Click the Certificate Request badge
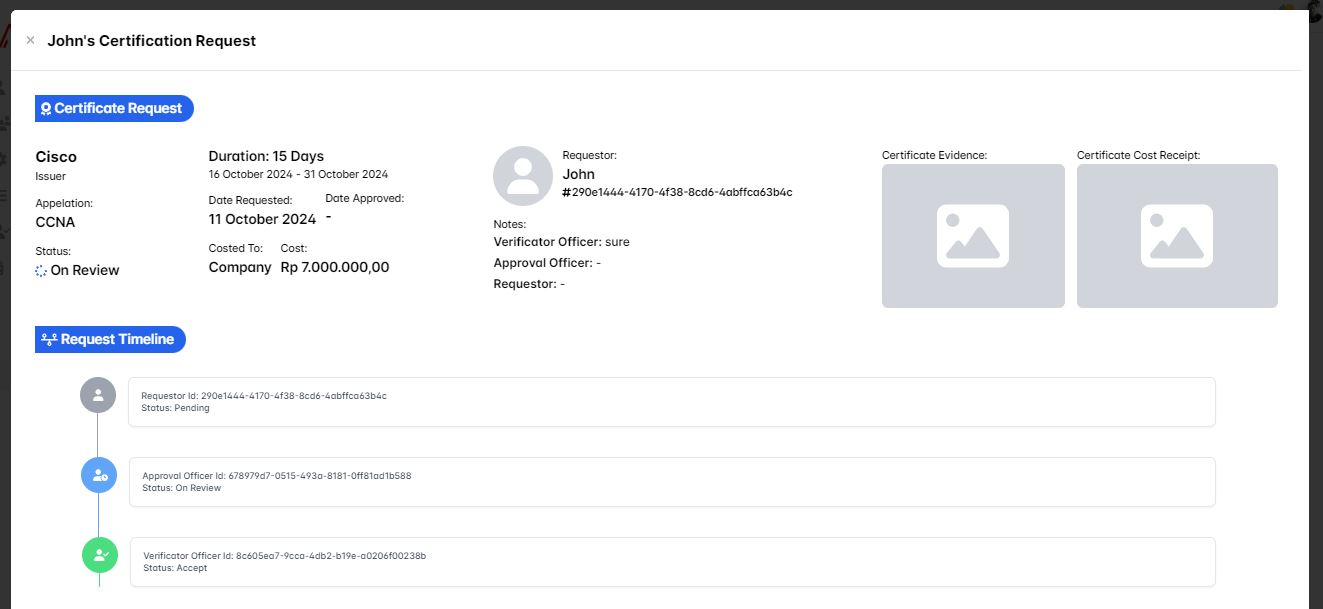The width and height of the screenshot is (1323, 609). [114, 108]
